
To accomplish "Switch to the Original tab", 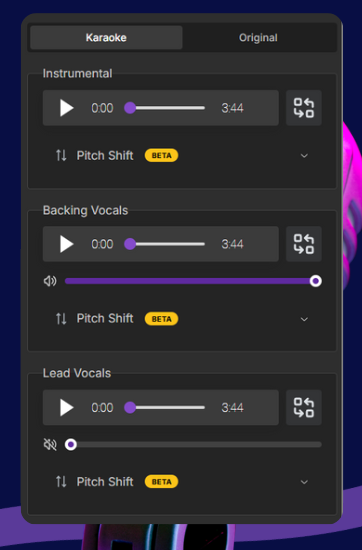I will (x=258, y=38).
